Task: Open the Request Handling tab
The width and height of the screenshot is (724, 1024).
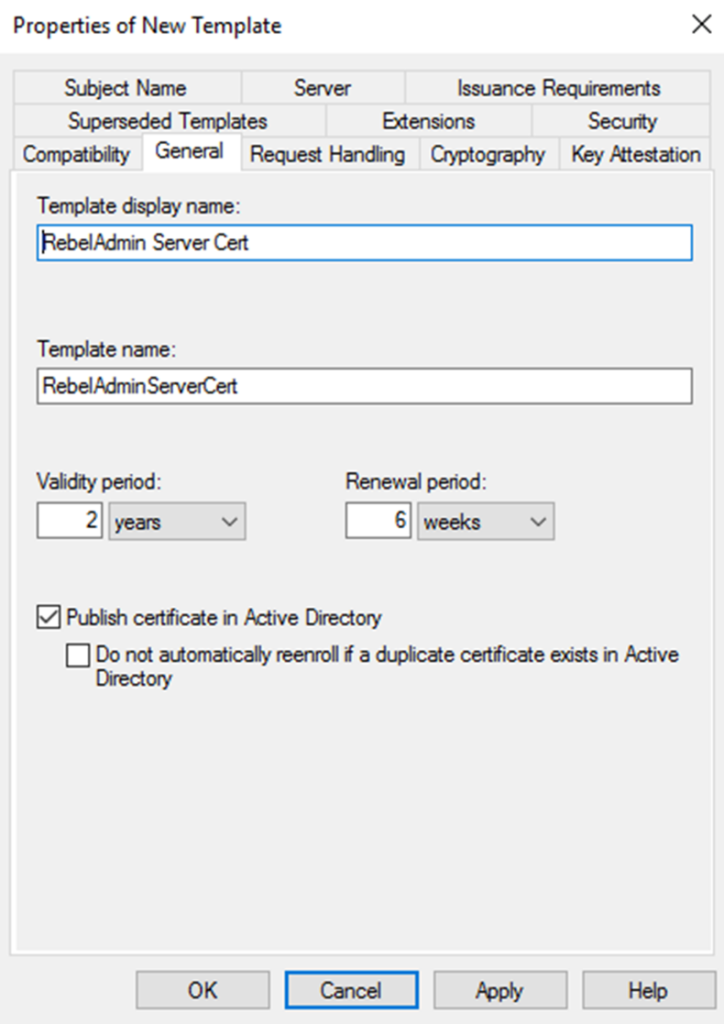Action: (x=327, y=154)
